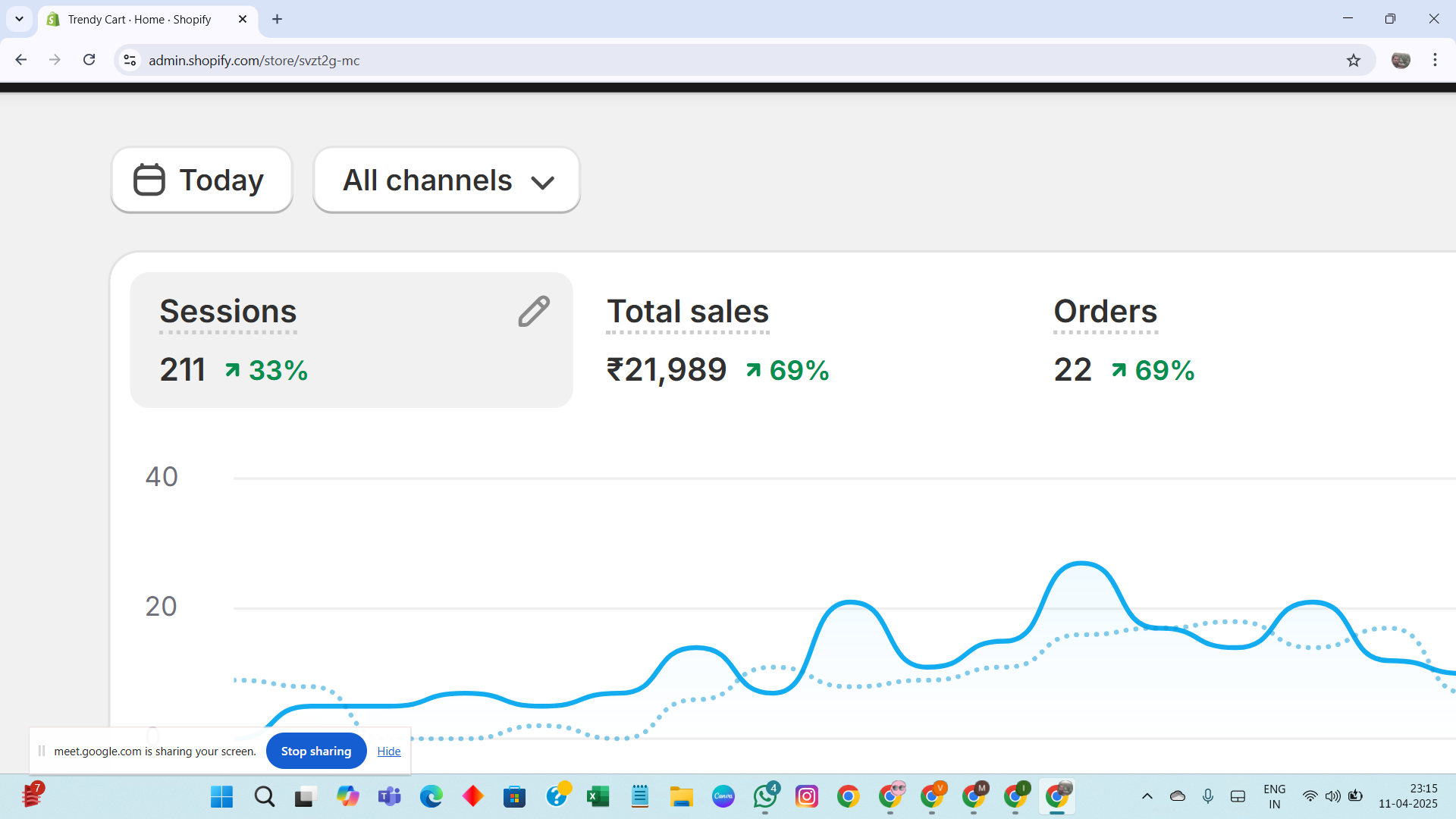The image size is (1456, 819).
Task: Open Excel from the taskbar
Action: (x=598, y=796)
